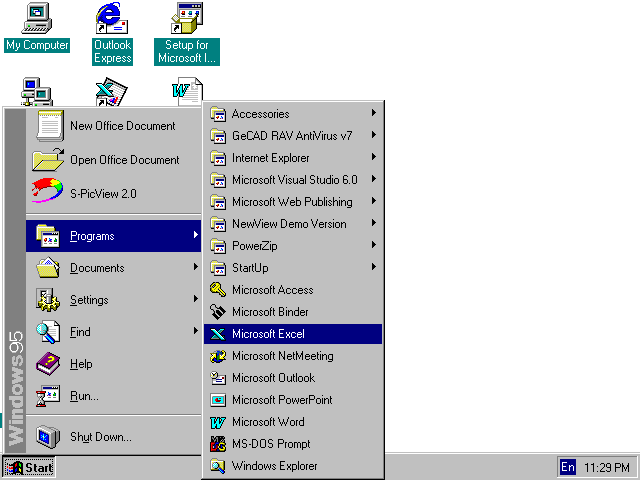This screenshot has height=480, width=640.
Task: Expand the Internet Explorer submenu arrow
Action: coord(373,157)
